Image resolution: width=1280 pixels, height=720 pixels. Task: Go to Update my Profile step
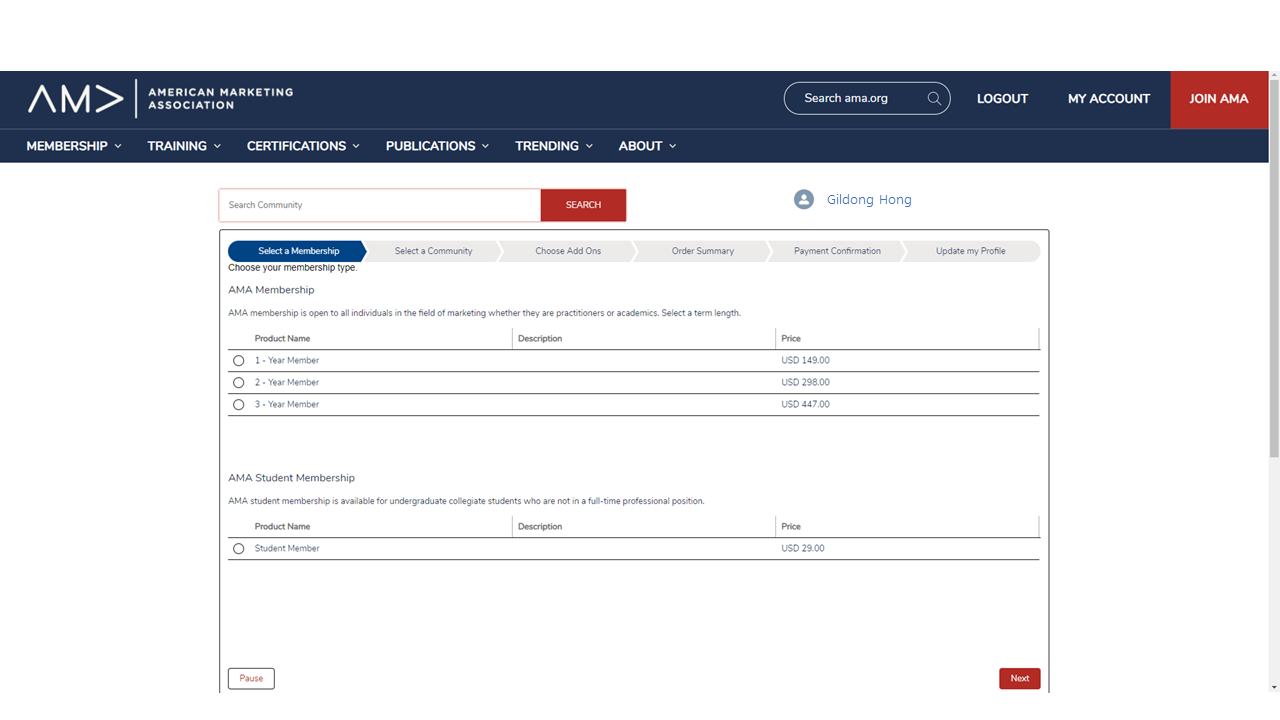pos(971,251)
